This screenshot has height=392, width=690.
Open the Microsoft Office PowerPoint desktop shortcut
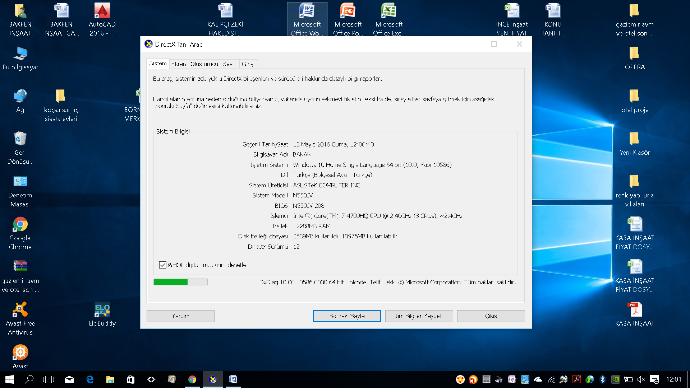[348, 18]
